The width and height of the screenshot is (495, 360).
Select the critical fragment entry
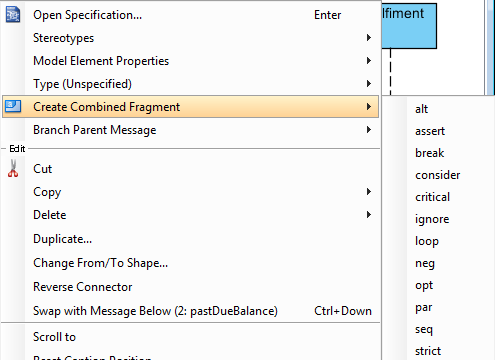click(433, 197)
